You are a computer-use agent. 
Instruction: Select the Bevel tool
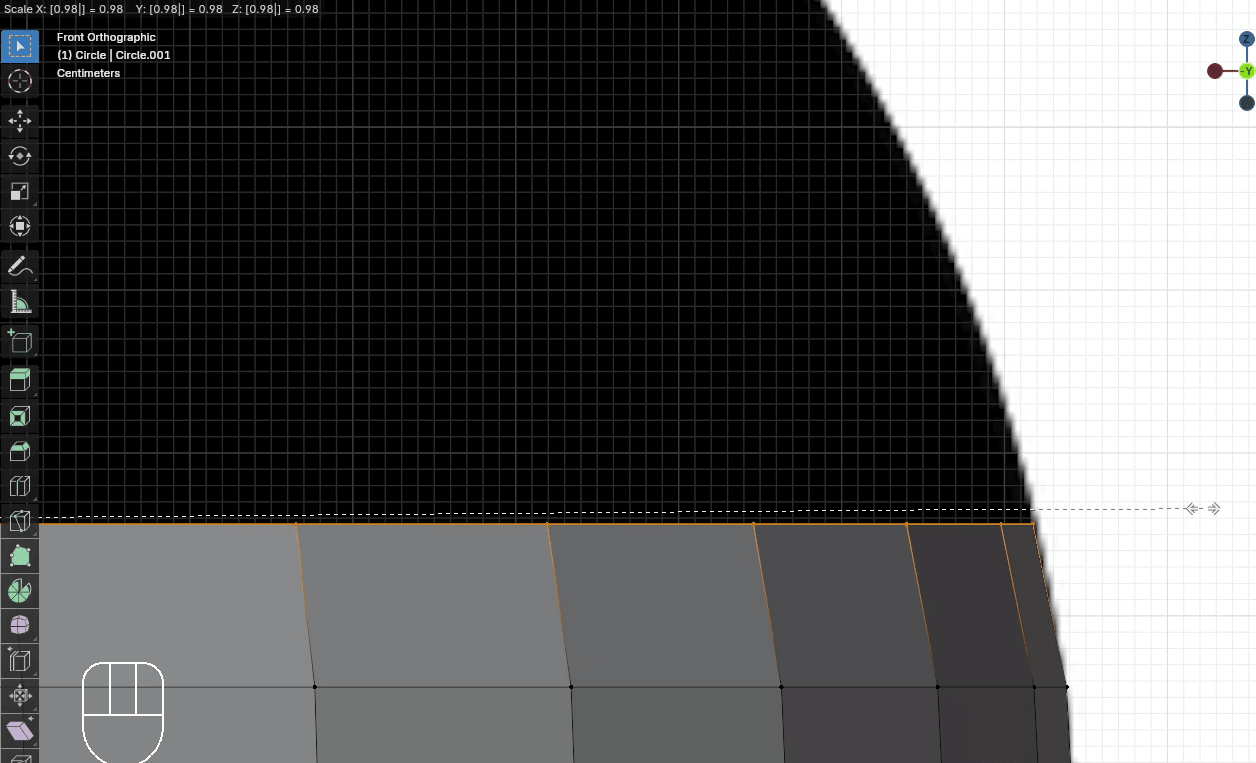(20, 451)
